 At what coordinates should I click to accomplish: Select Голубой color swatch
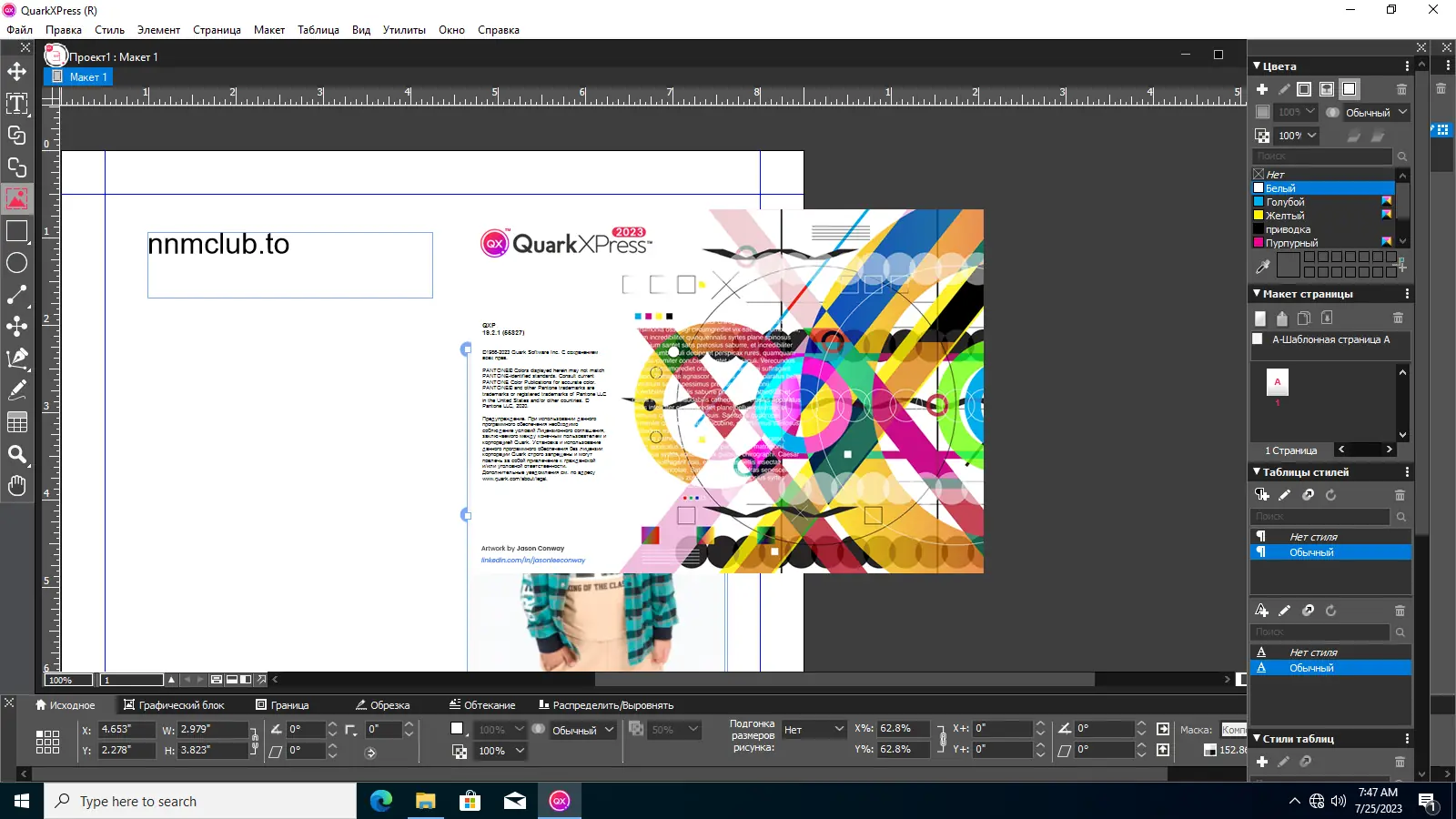1323,202
